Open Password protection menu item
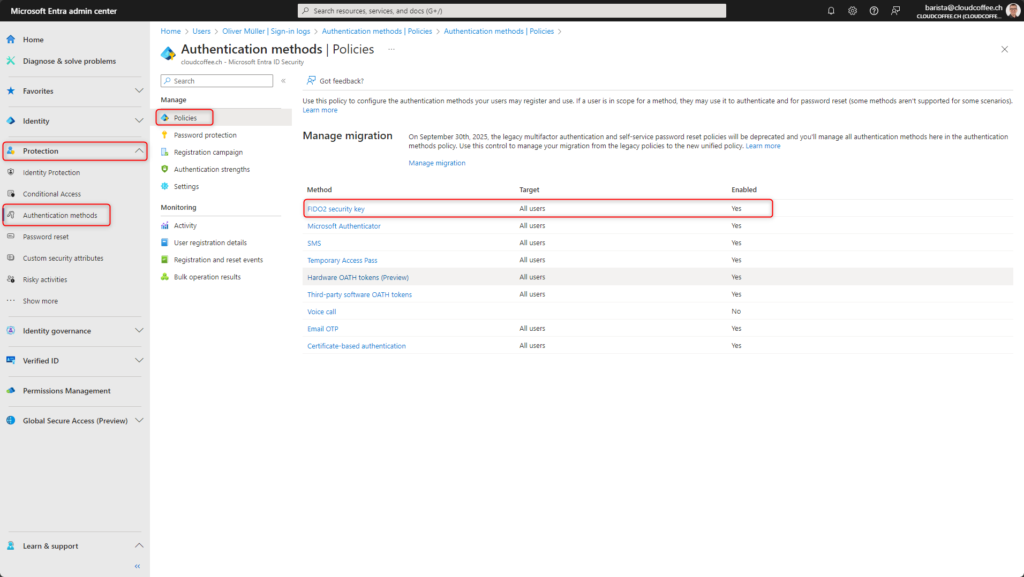The image size is (1024, 577). (x=205, y=135)
